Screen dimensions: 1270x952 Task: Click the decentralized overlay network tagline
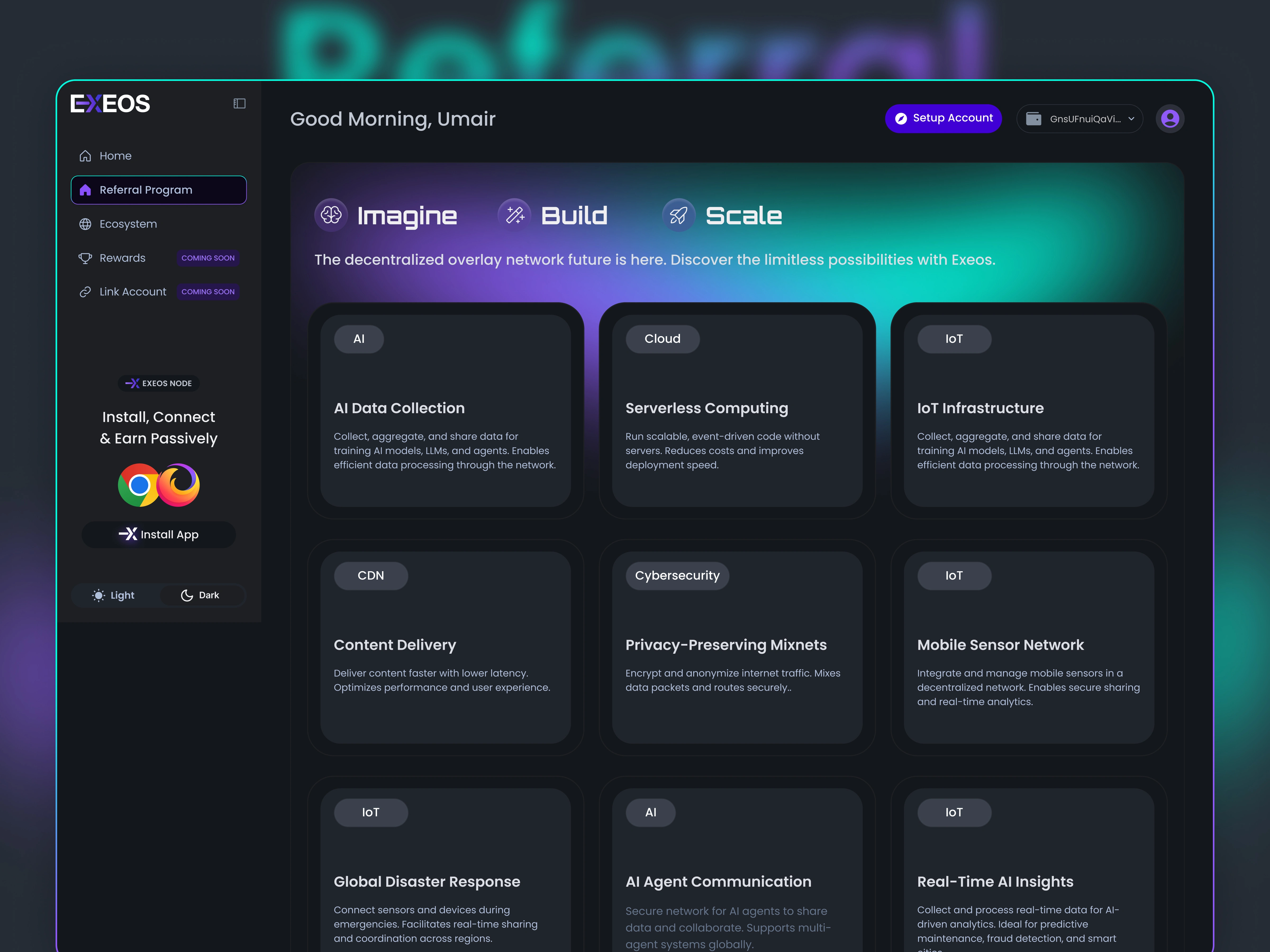tap(655, 260)
